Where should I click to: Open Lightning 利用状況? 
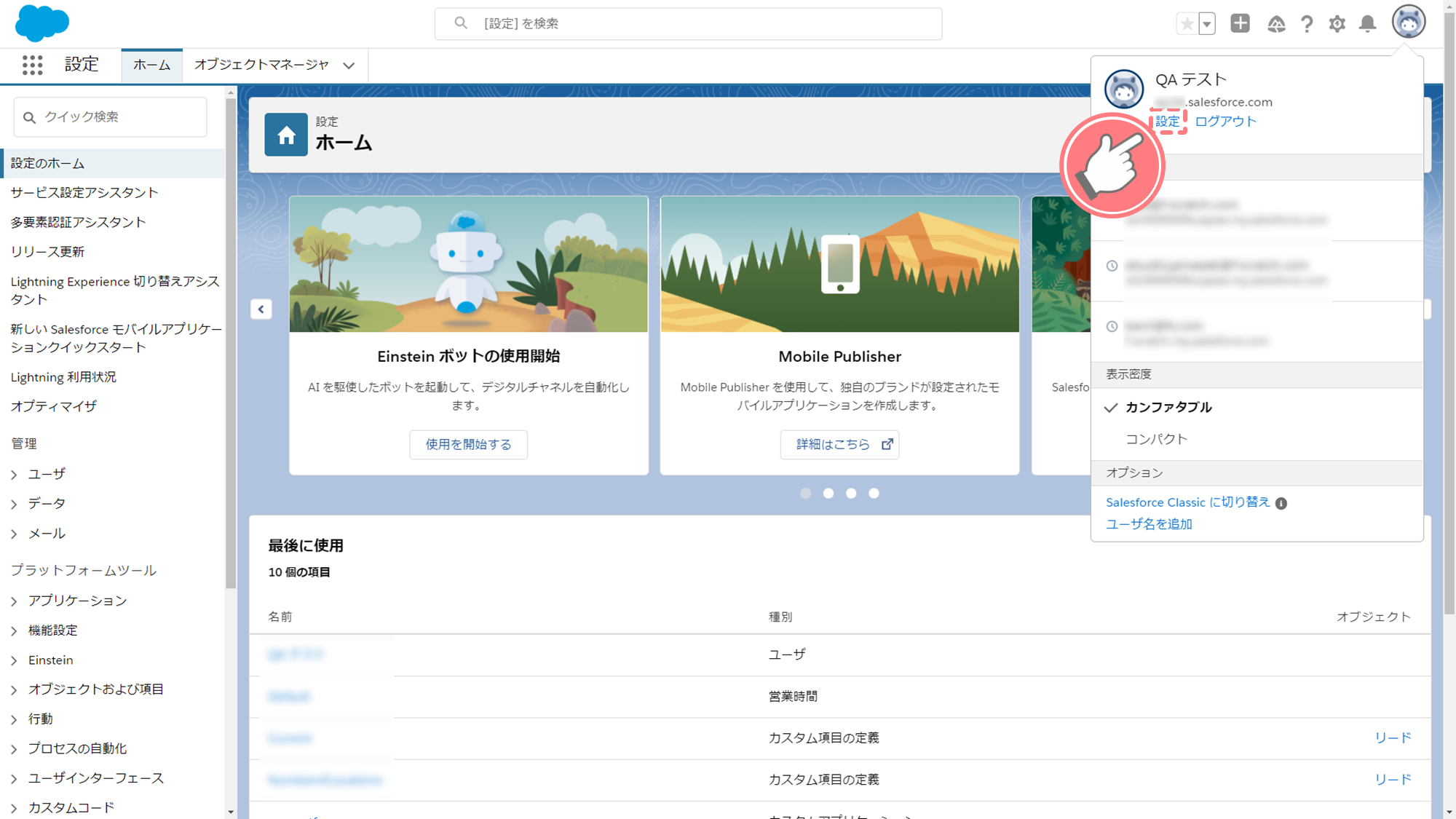pyautogui.click(x=63, y=376)
